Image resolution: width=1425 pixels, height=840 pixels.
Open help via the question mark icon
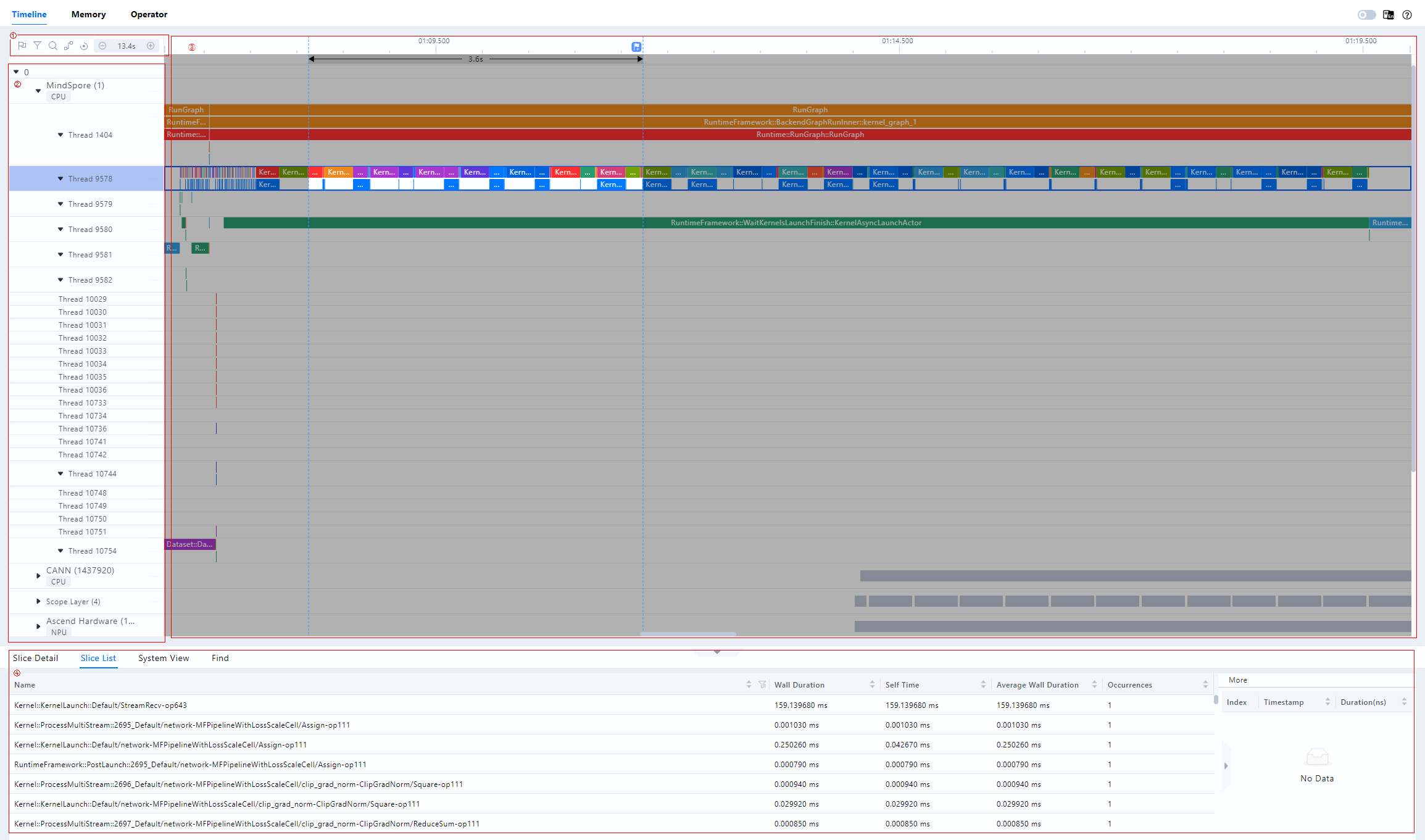pos(1407,15)
